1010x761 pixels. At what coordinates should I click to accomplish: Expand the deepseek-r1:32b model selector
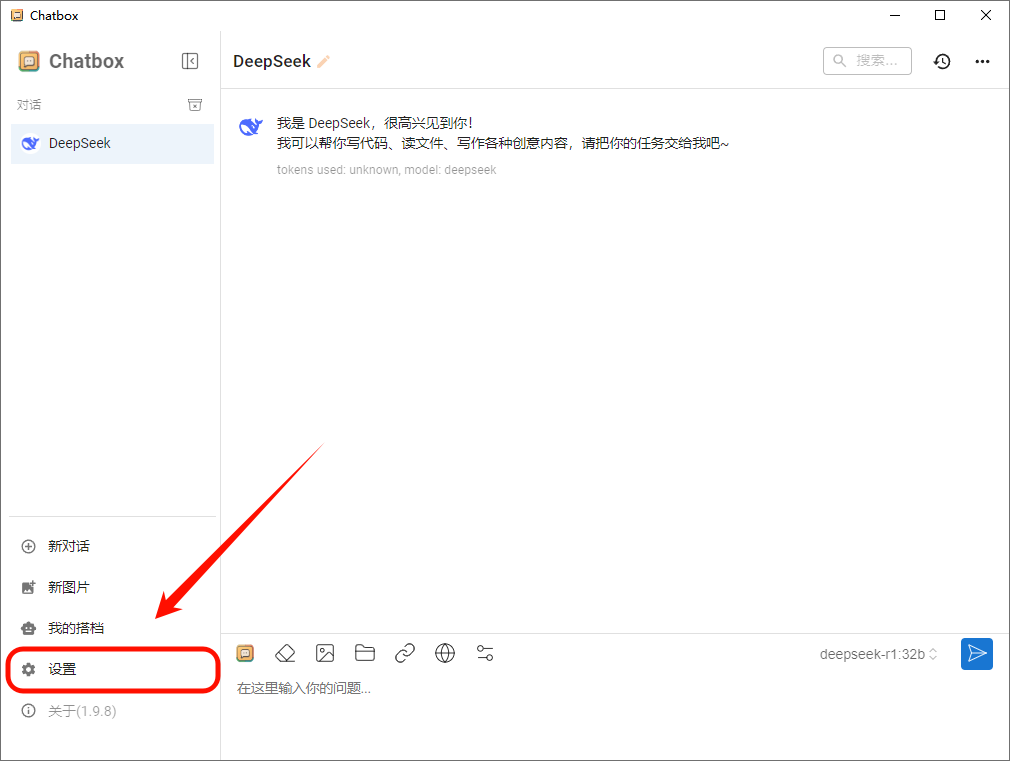point(878,654)
